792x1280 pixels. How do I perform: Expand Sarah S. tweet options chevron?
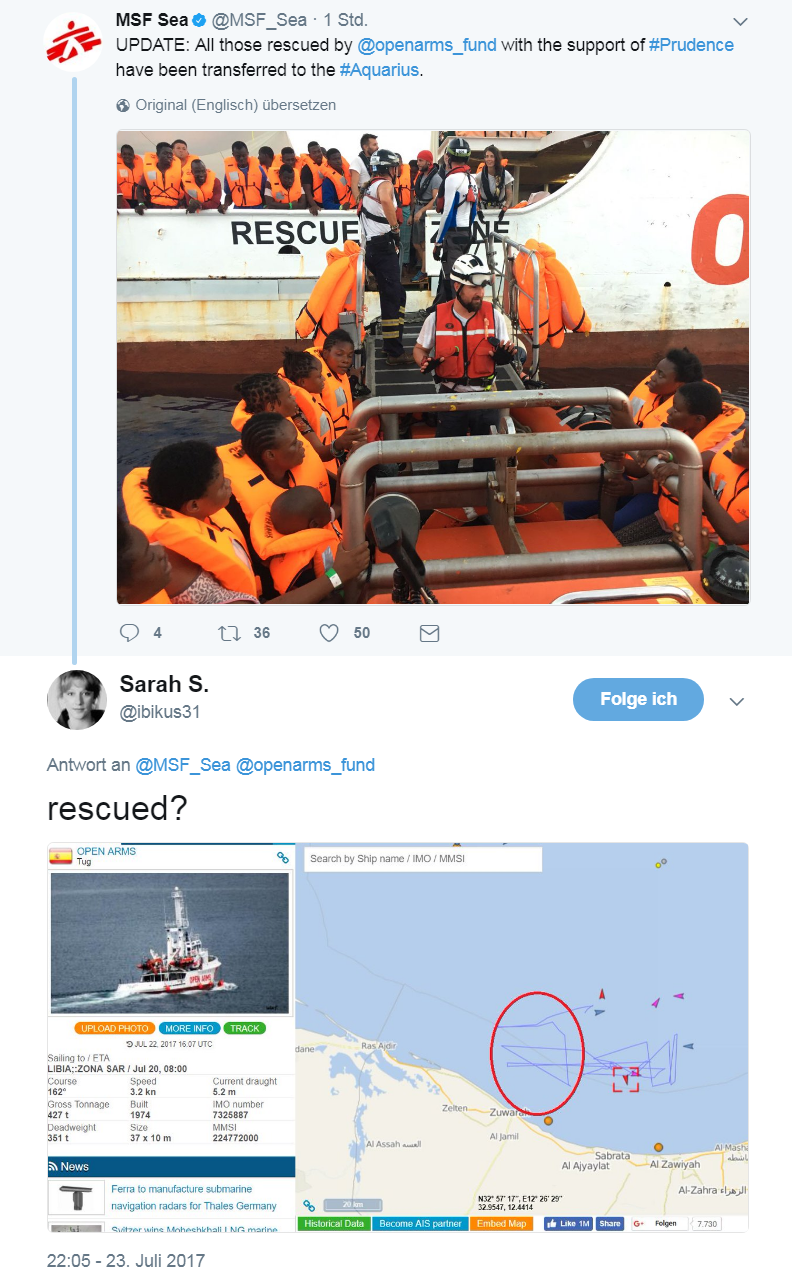coord(737,701)
